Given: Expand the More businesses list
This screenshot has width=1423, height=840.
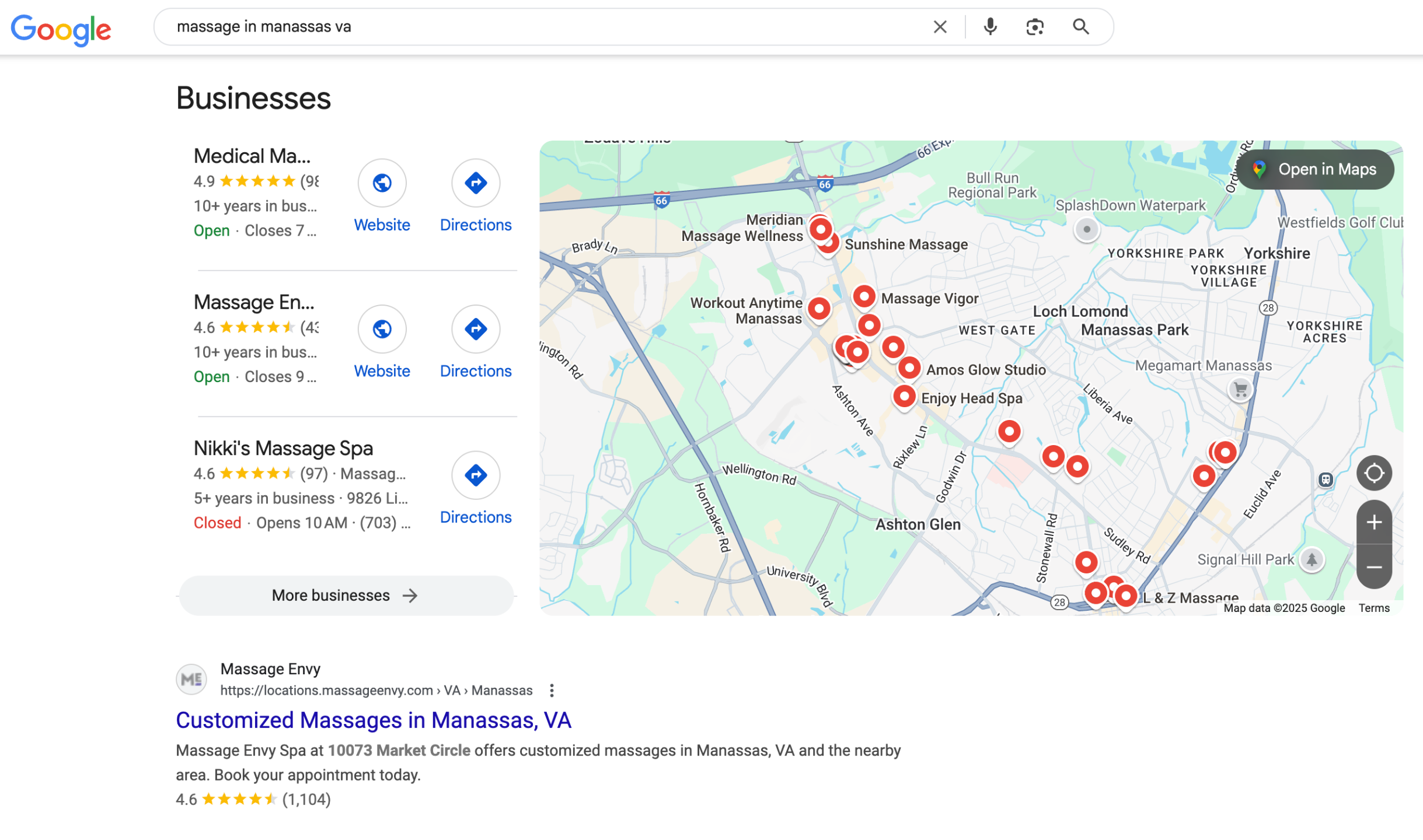Looking at the screenshot, I should click(x=346, y=596).
